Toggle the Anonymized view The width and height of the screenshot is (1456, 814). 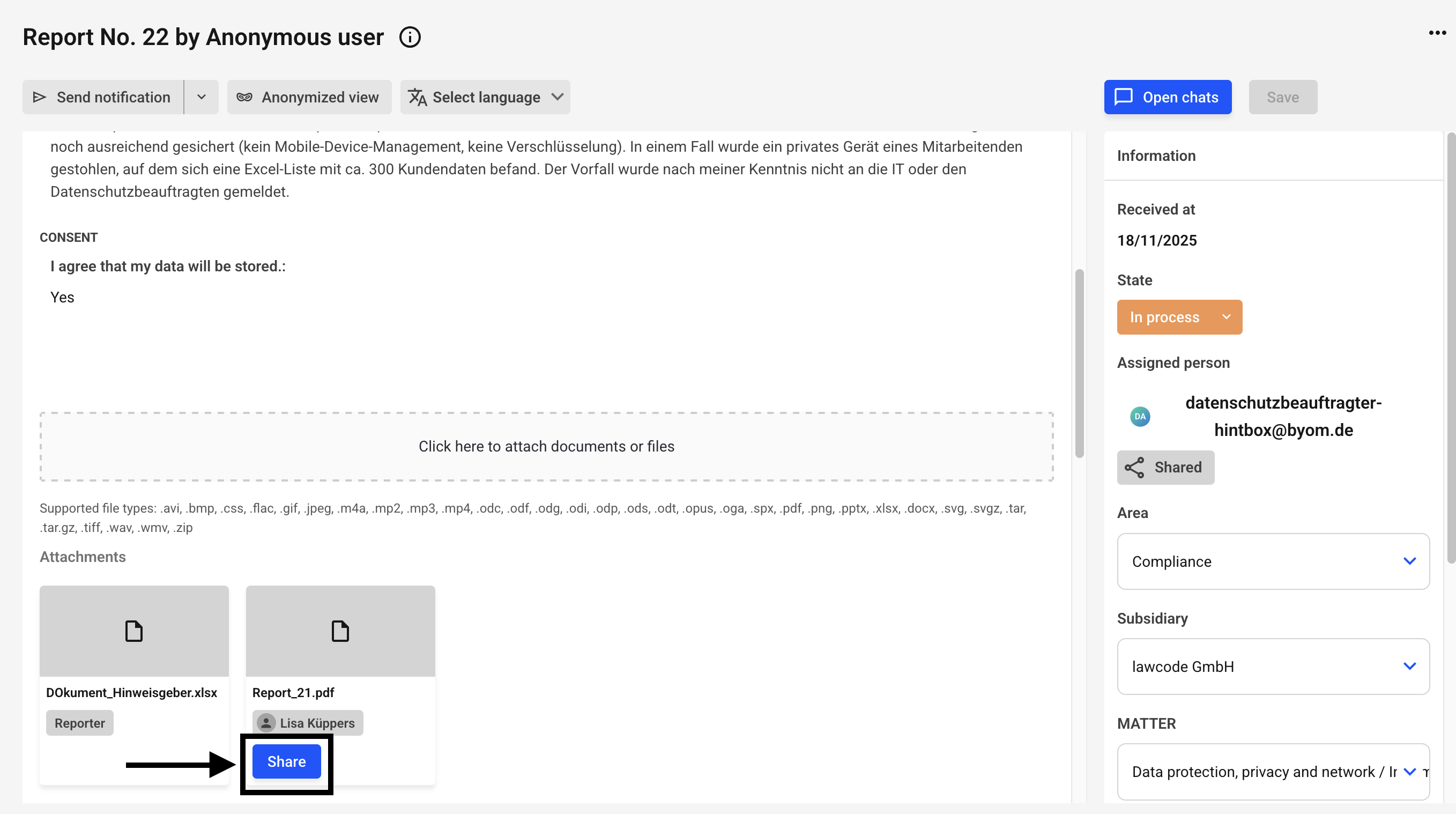click(309, 97)
